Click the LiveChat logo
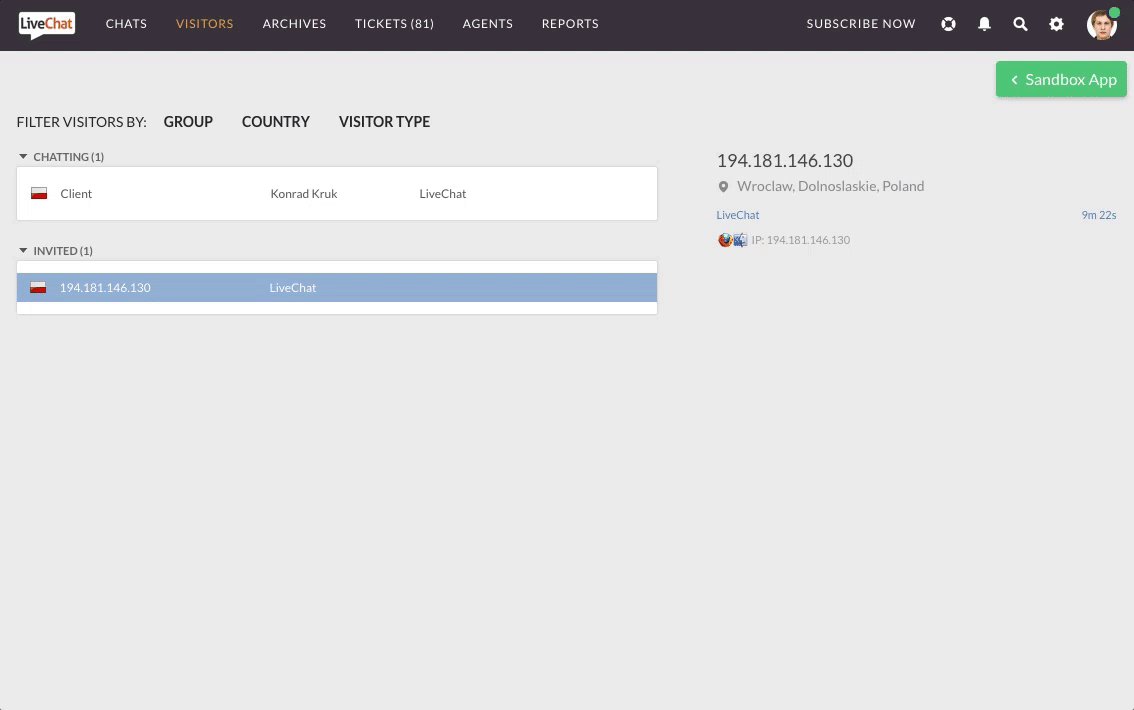This screenshot has height=710, width=1134. [x=46, y=24]
